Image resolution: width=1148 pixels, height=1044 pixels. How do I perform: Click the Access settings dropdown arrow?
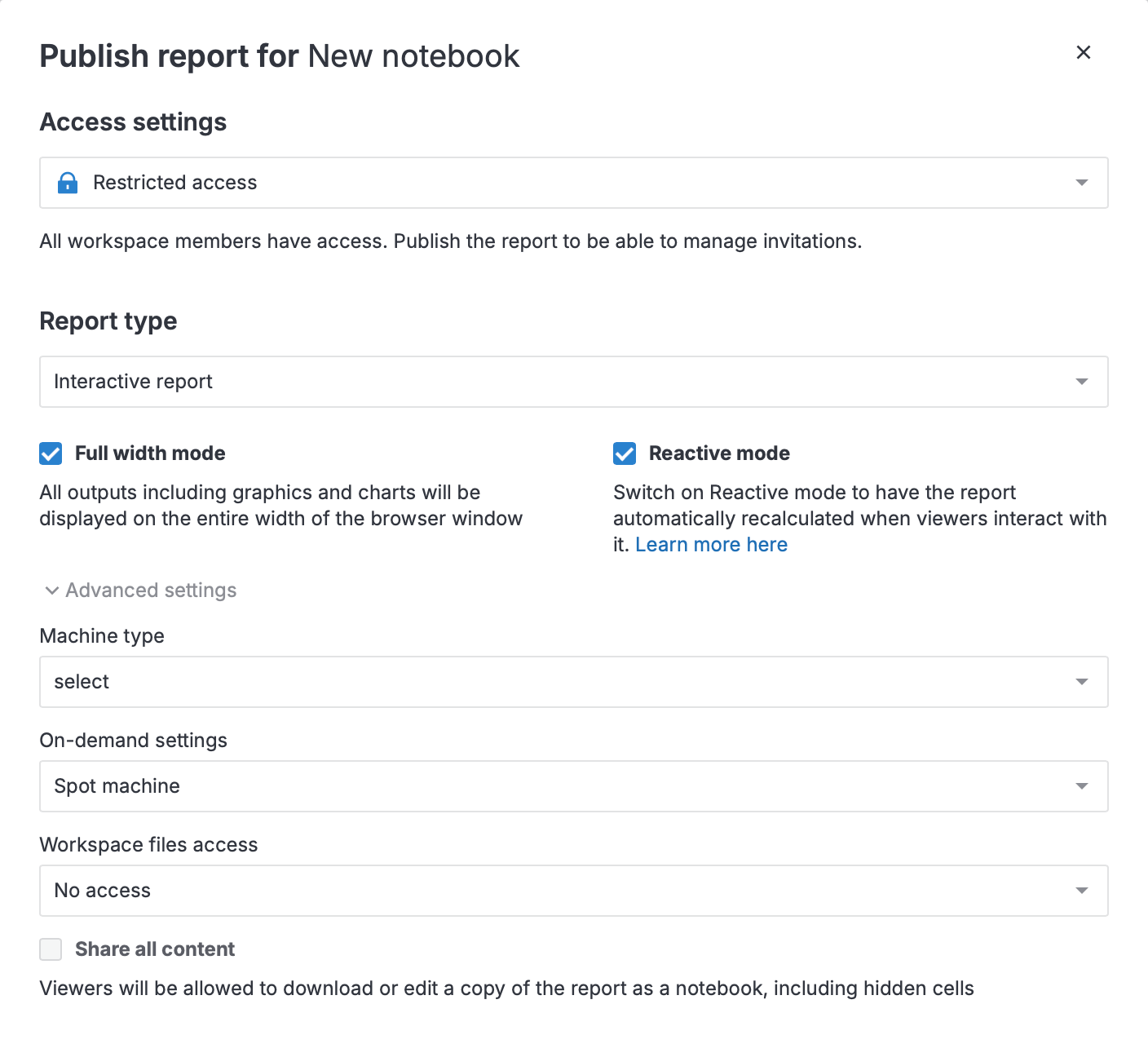[x=1081, y=183]
